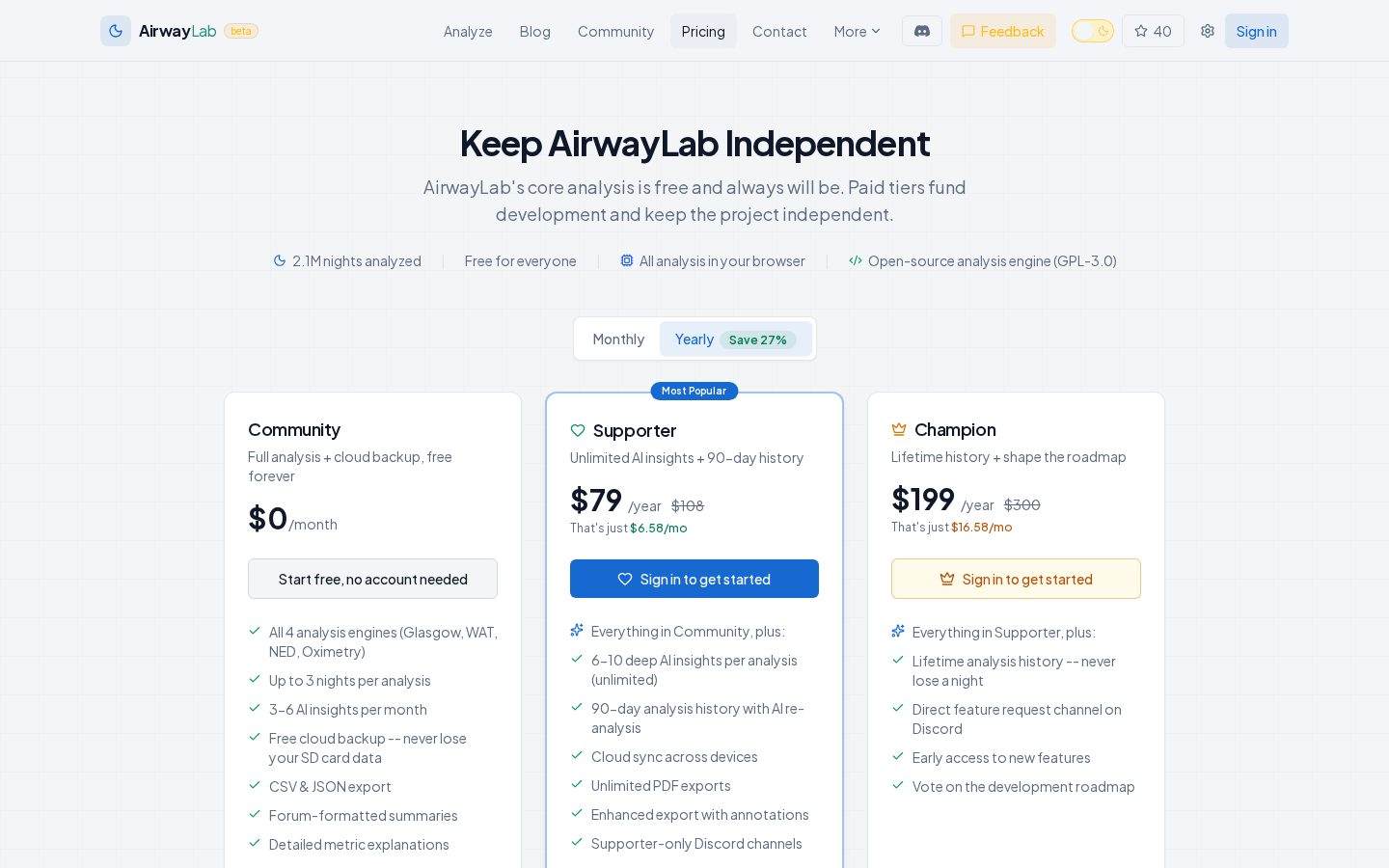Click checkmark beside Up to 3 nights
Screen dimensions: 1389x868
(255, 679)
